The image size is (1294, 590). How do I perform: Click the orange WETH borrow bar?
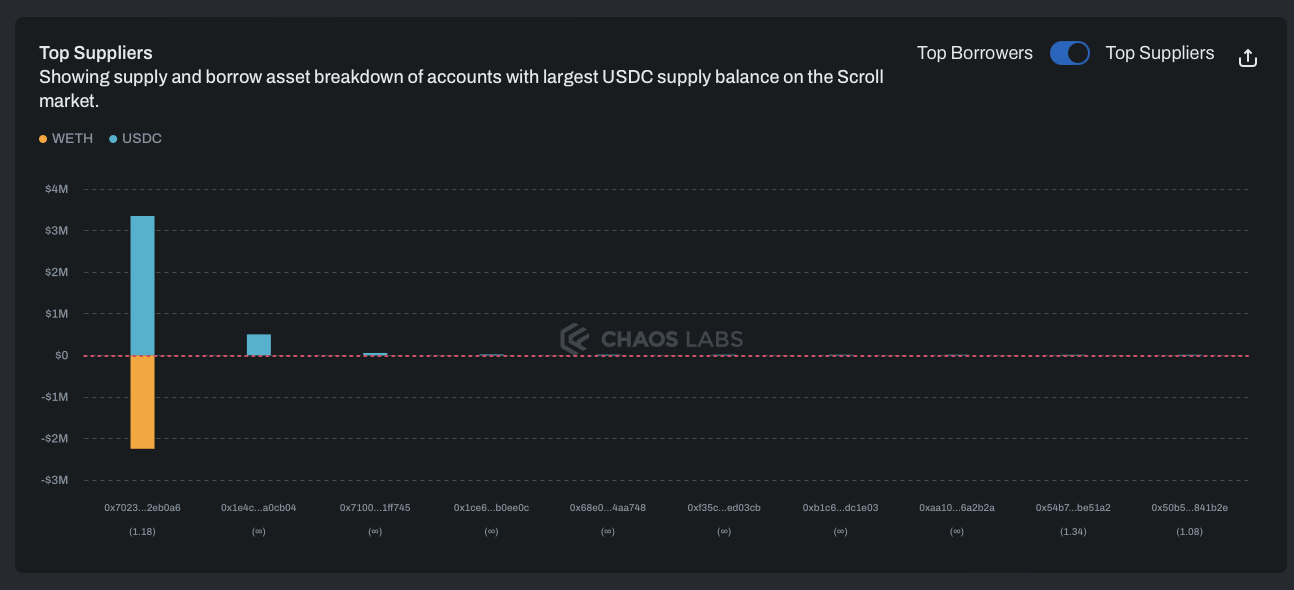point(142,402)
